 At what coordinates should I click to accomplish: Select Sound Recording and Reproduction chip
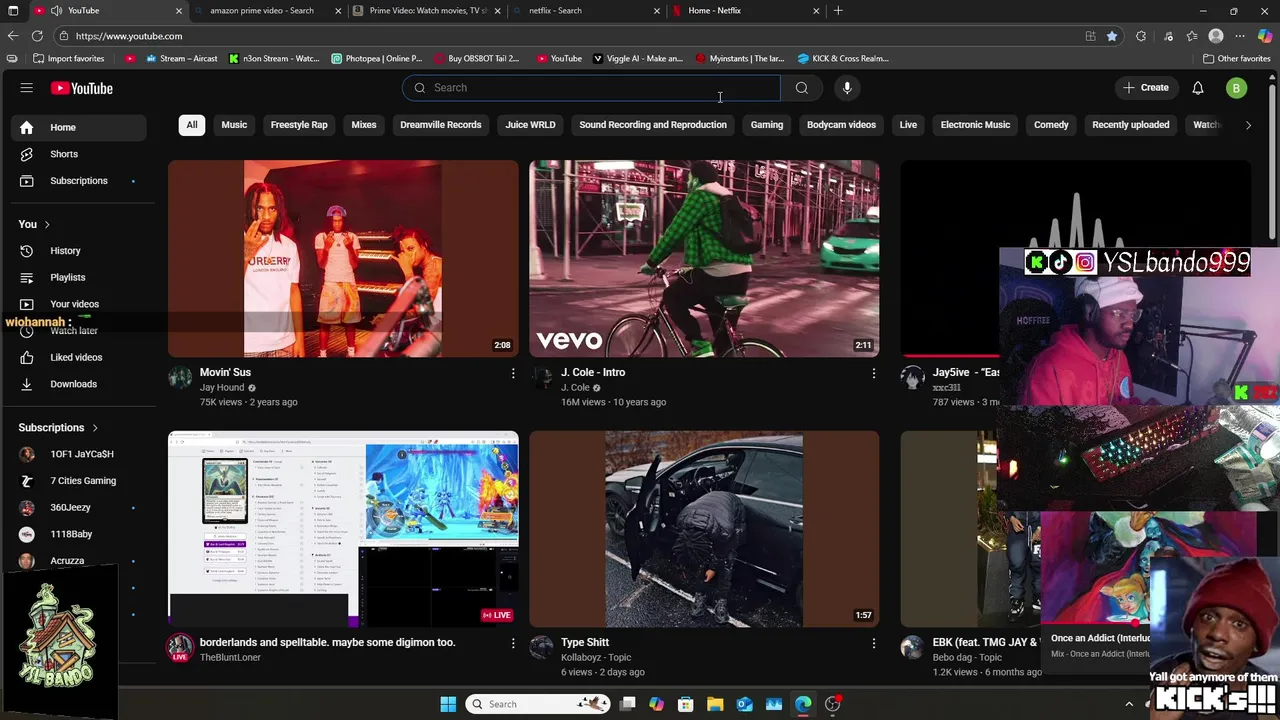point(653,125)
